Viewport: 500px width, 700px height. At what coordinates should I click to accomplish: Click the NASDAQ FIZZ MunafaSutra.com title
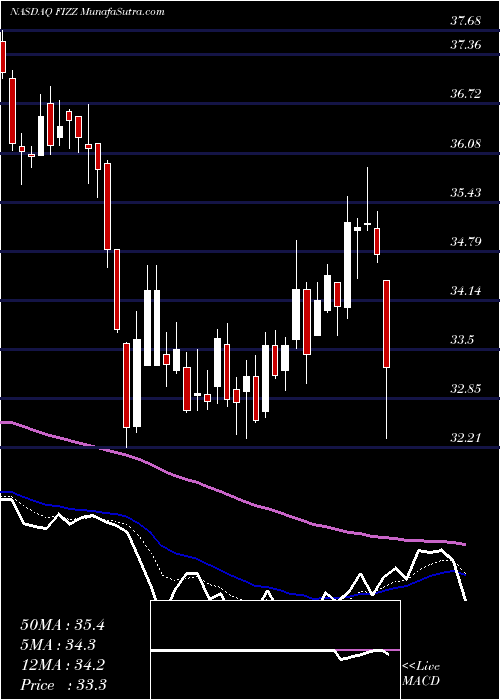click(88, 12)
